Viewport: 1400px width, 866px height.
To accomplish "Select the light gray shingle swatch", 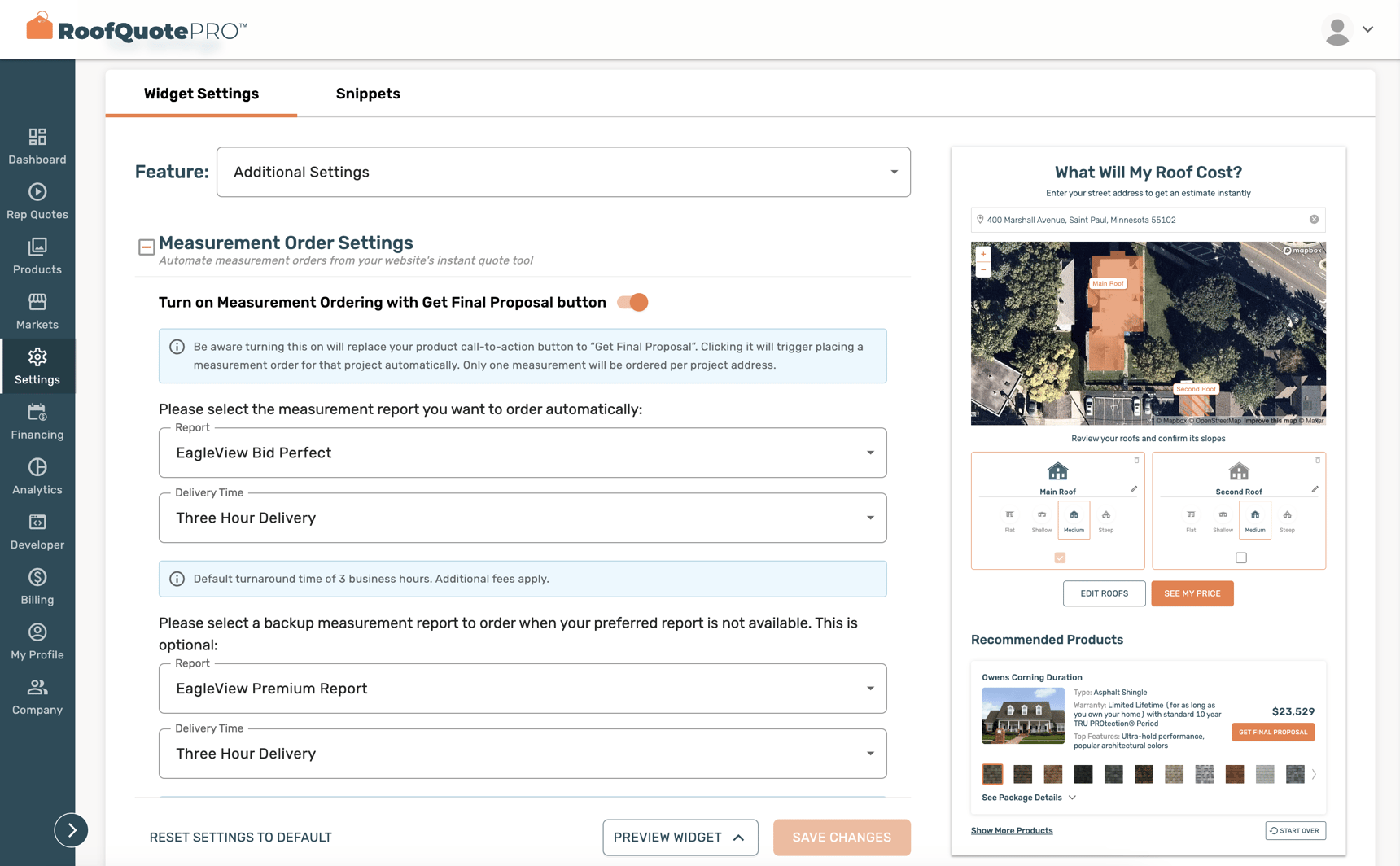I will point(1265,774).
